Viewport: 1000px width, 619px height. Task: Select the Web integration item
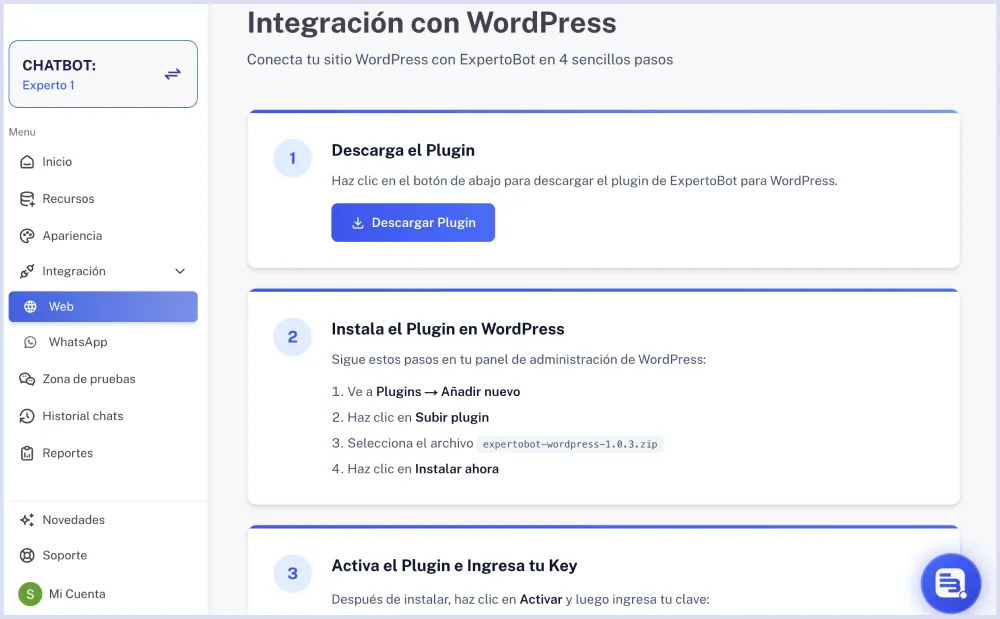(103, 307)
